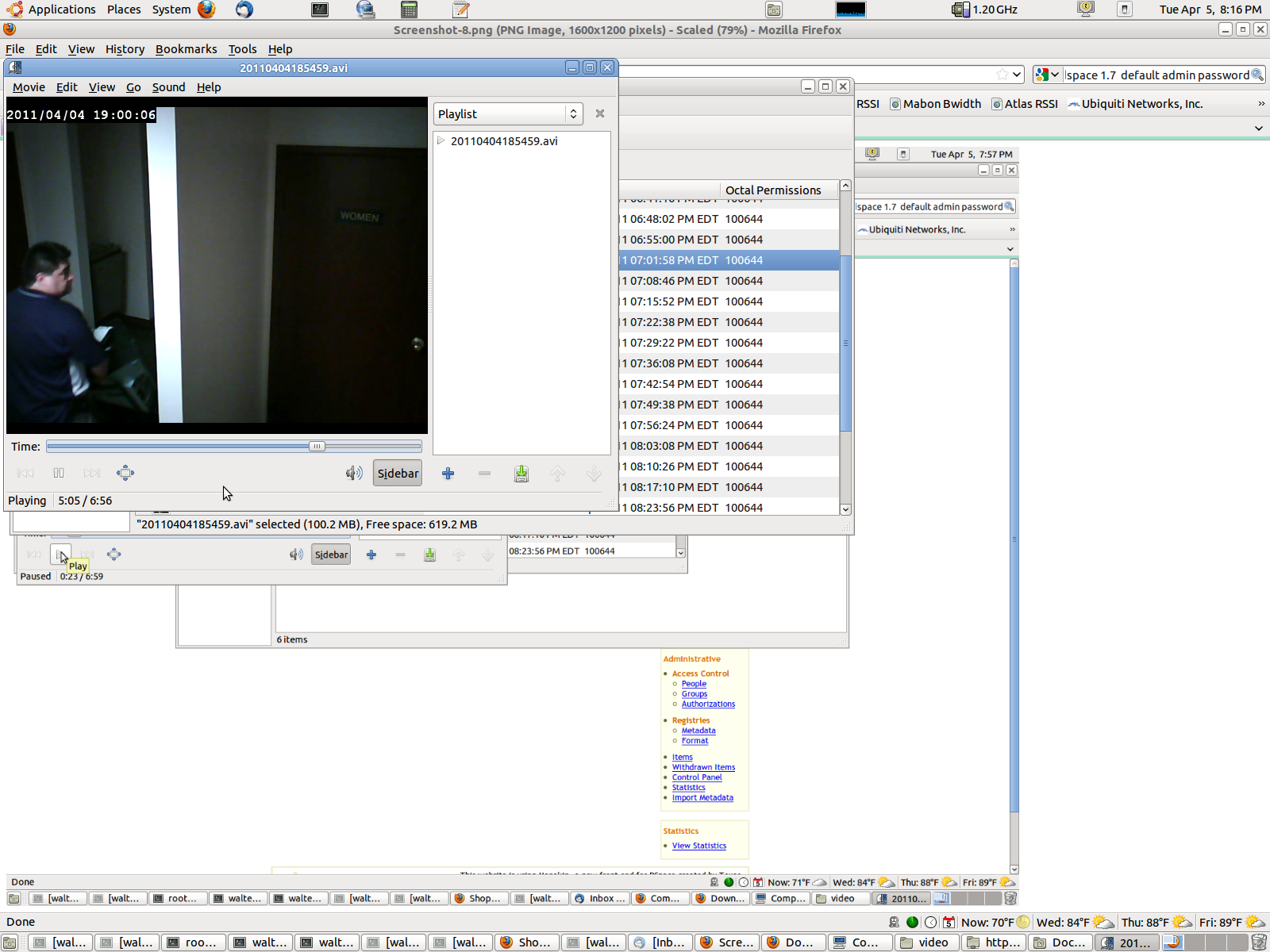Toggle the volume button in the player

tap(354, 474)
